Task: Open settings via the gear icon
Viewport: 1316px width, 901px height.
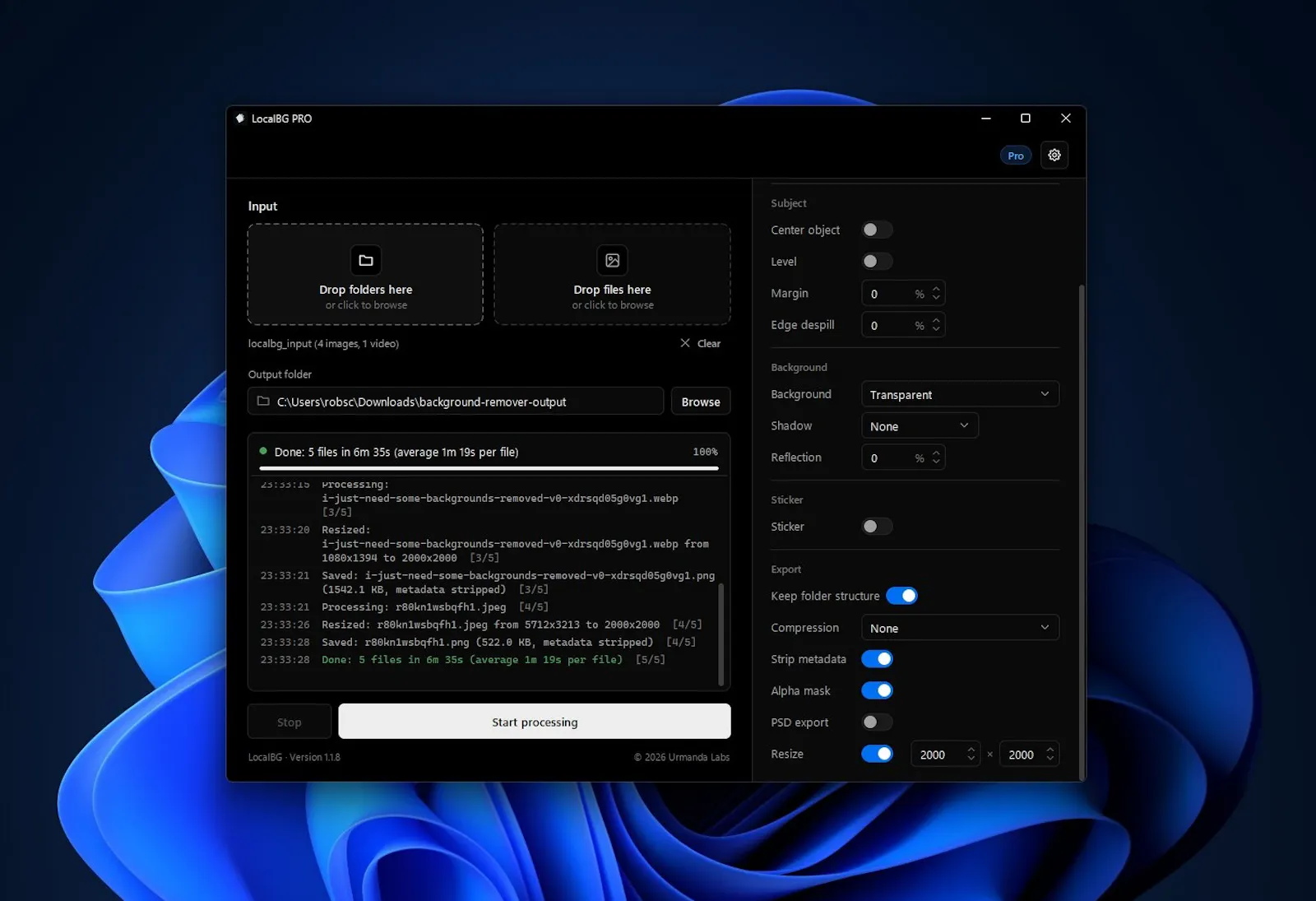Action: point(1054,155)
